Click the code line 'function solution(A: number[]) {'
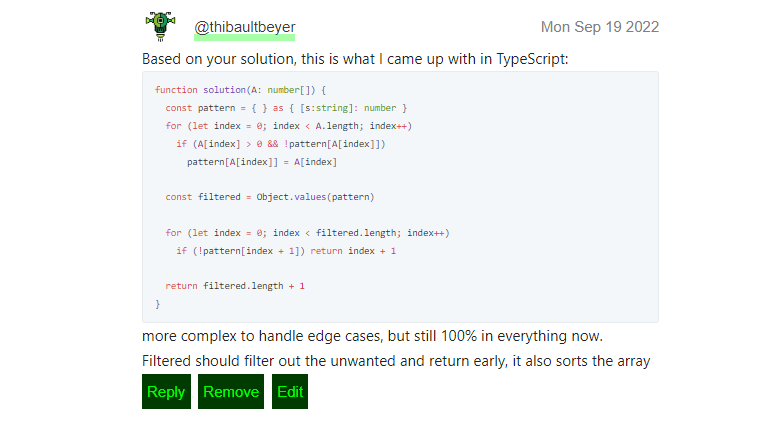The image size is (771, 442). coord(240,90)
